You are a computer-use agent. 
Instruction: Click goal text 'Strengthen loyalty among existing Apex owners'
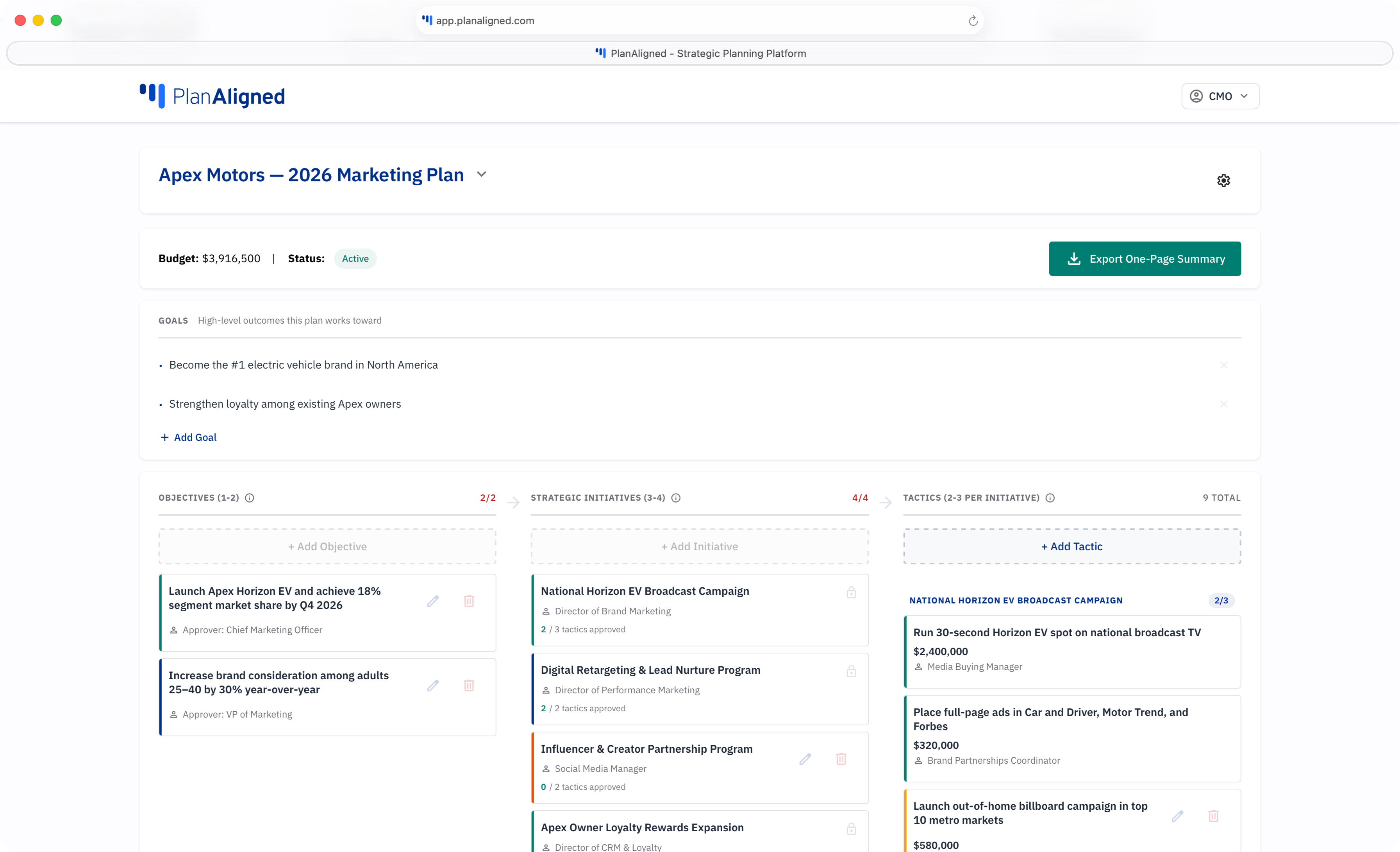coord(285,404)
